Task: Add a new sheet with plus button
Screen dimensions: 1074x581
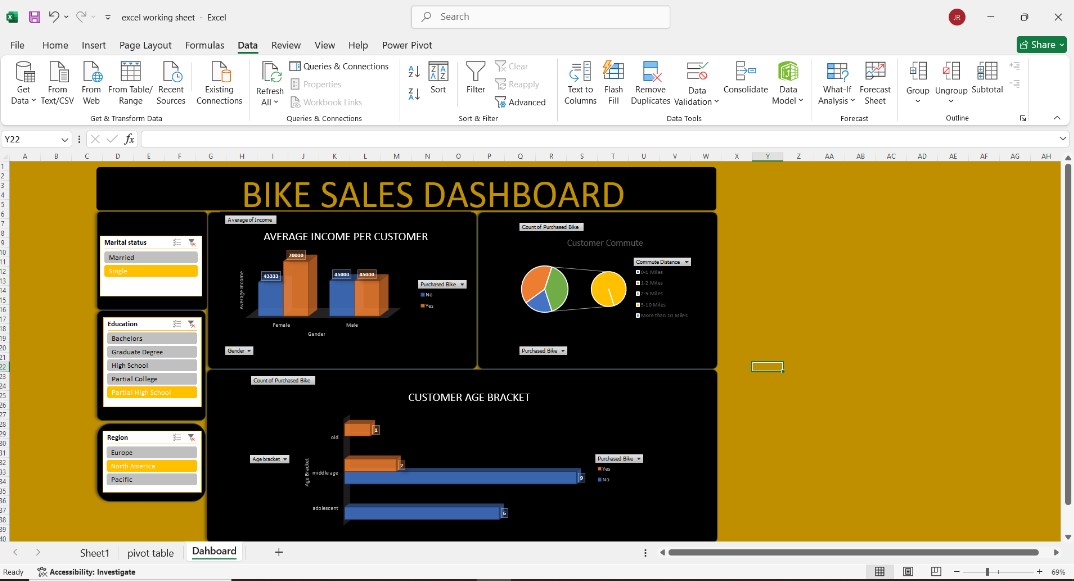Action: coord(279,552)
